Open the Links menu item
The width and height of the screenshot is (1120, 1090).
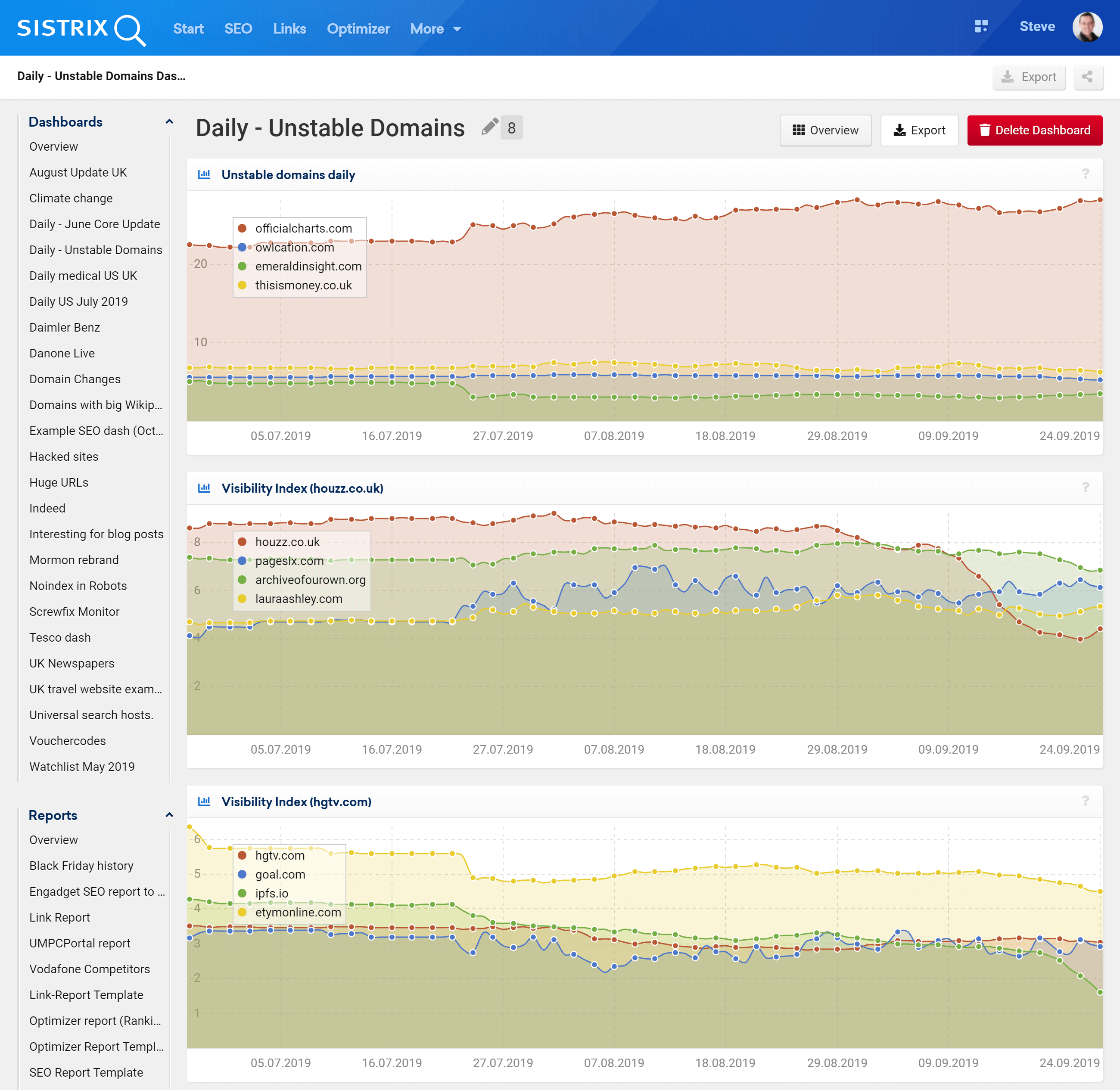coord(290,28)
